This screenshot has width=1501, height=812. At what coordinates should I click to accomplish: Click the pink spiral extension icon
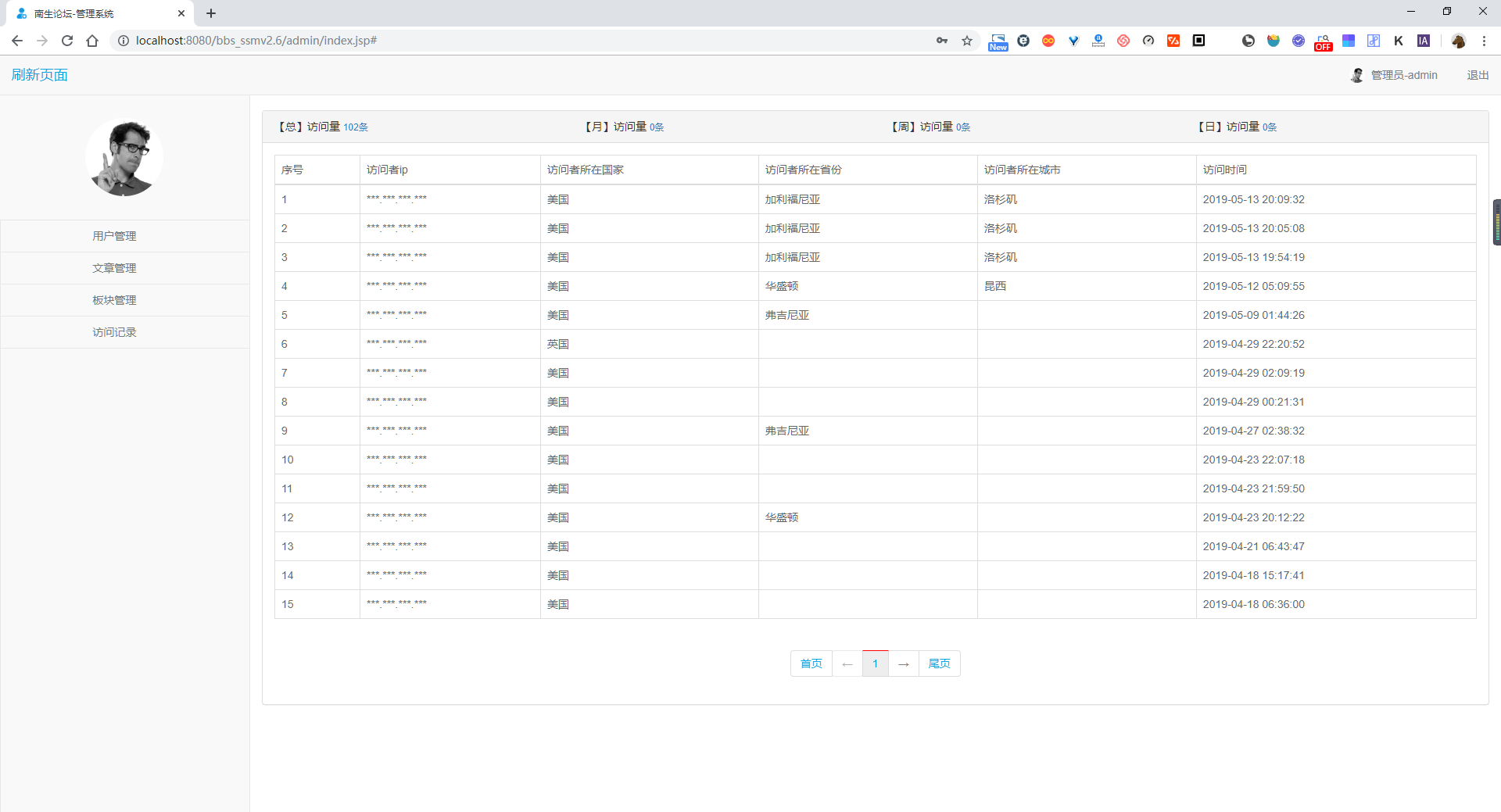click(1123, 41)
